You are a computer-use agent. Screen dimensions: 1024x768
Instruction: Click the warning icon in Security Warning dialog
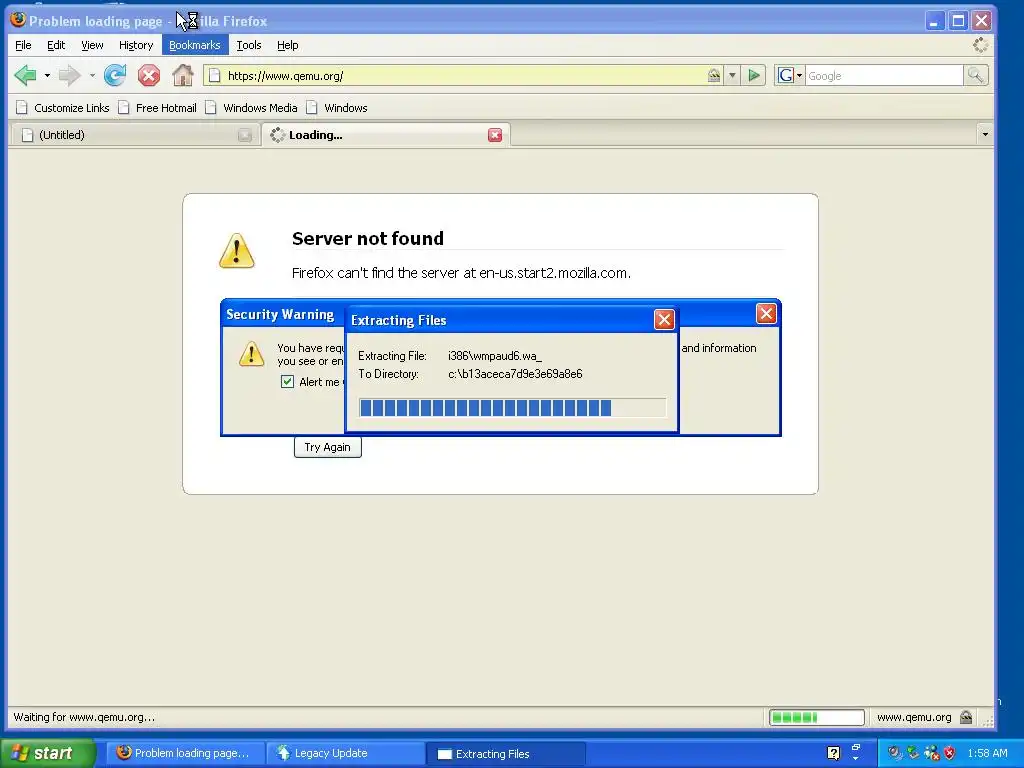click(251, 354)
